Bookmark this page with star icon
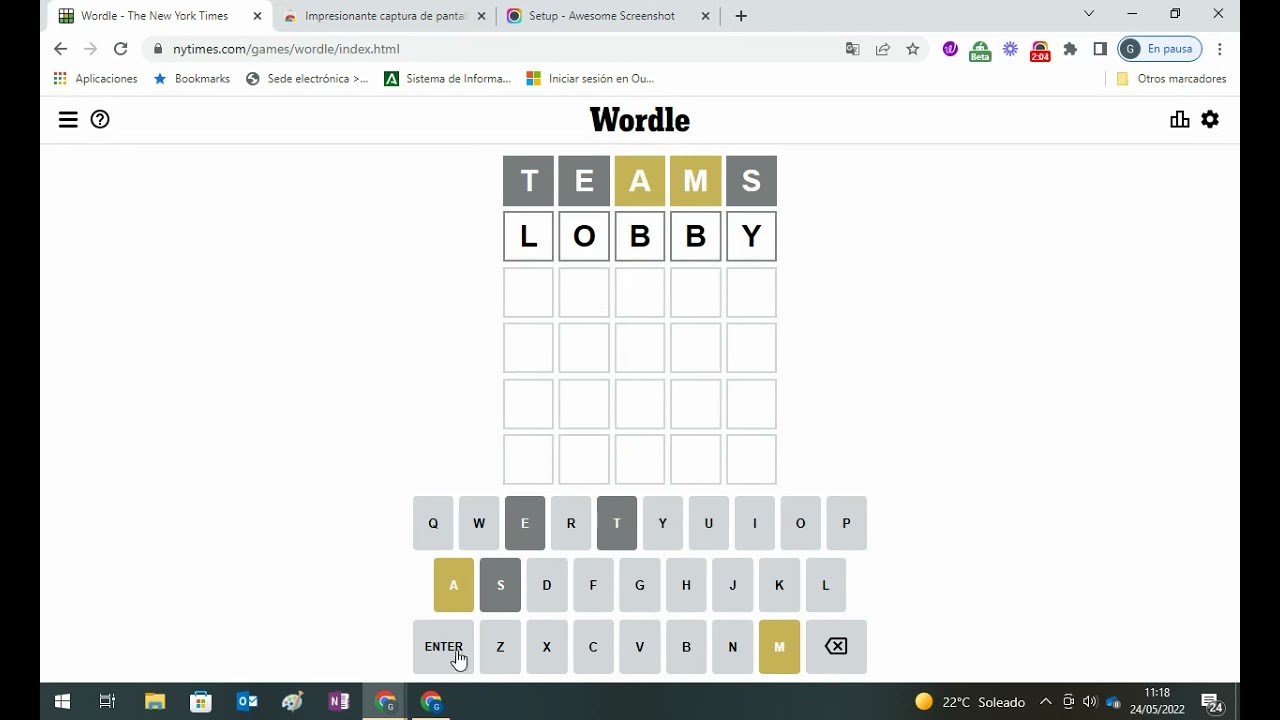 (912, 49)
